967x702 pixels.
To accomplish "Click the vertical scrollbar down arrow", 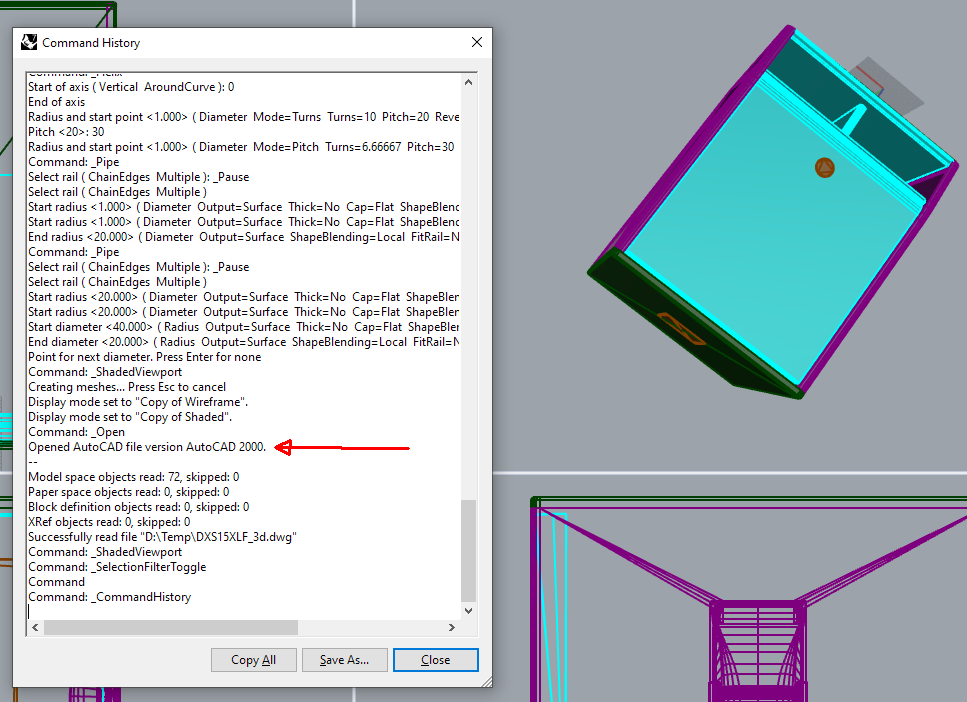I will point(468,611).
